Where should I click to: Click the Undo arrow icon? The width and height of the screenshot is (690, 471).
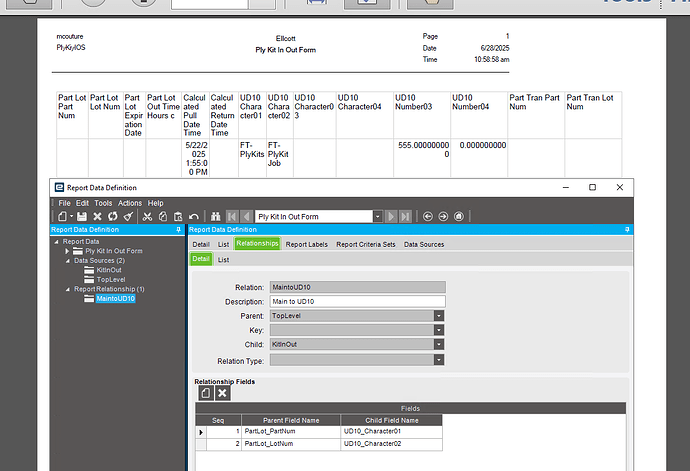[194, 216]
